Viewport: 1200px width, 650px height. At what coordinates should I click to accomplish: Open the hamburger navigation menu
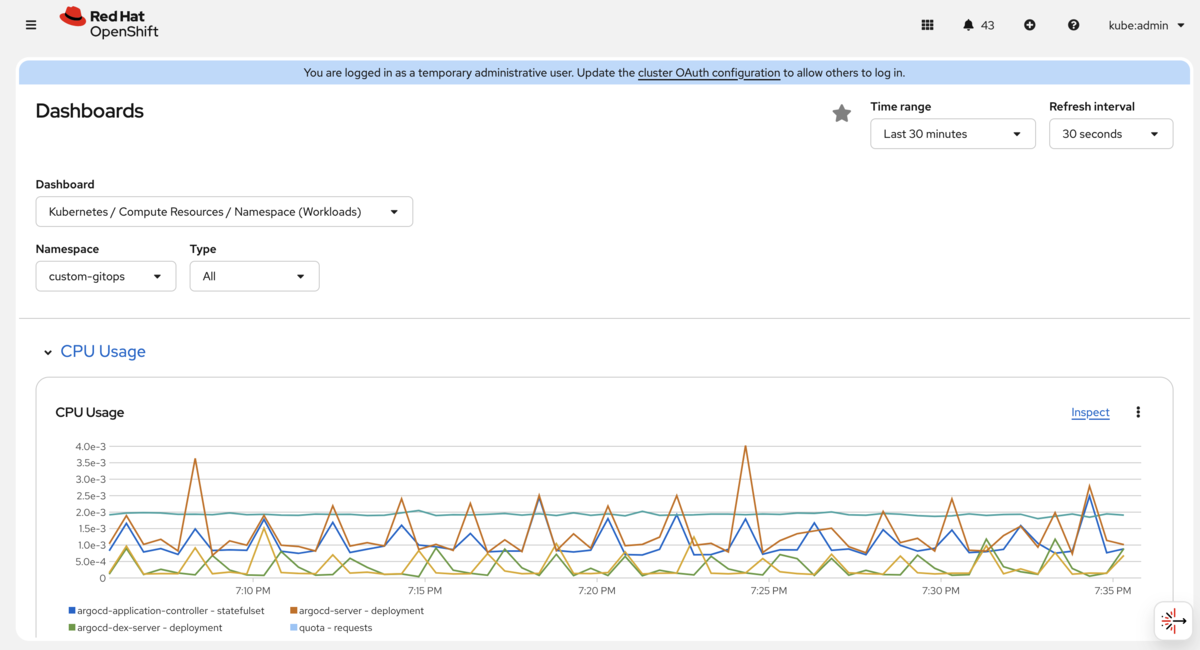point(31,25)
